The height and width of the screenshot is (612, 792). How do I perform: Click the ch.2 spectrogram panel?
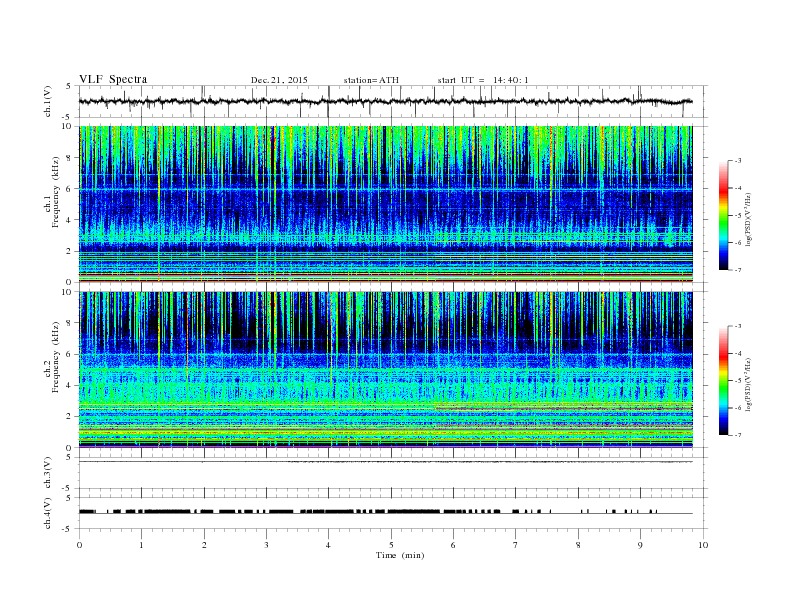386,370
